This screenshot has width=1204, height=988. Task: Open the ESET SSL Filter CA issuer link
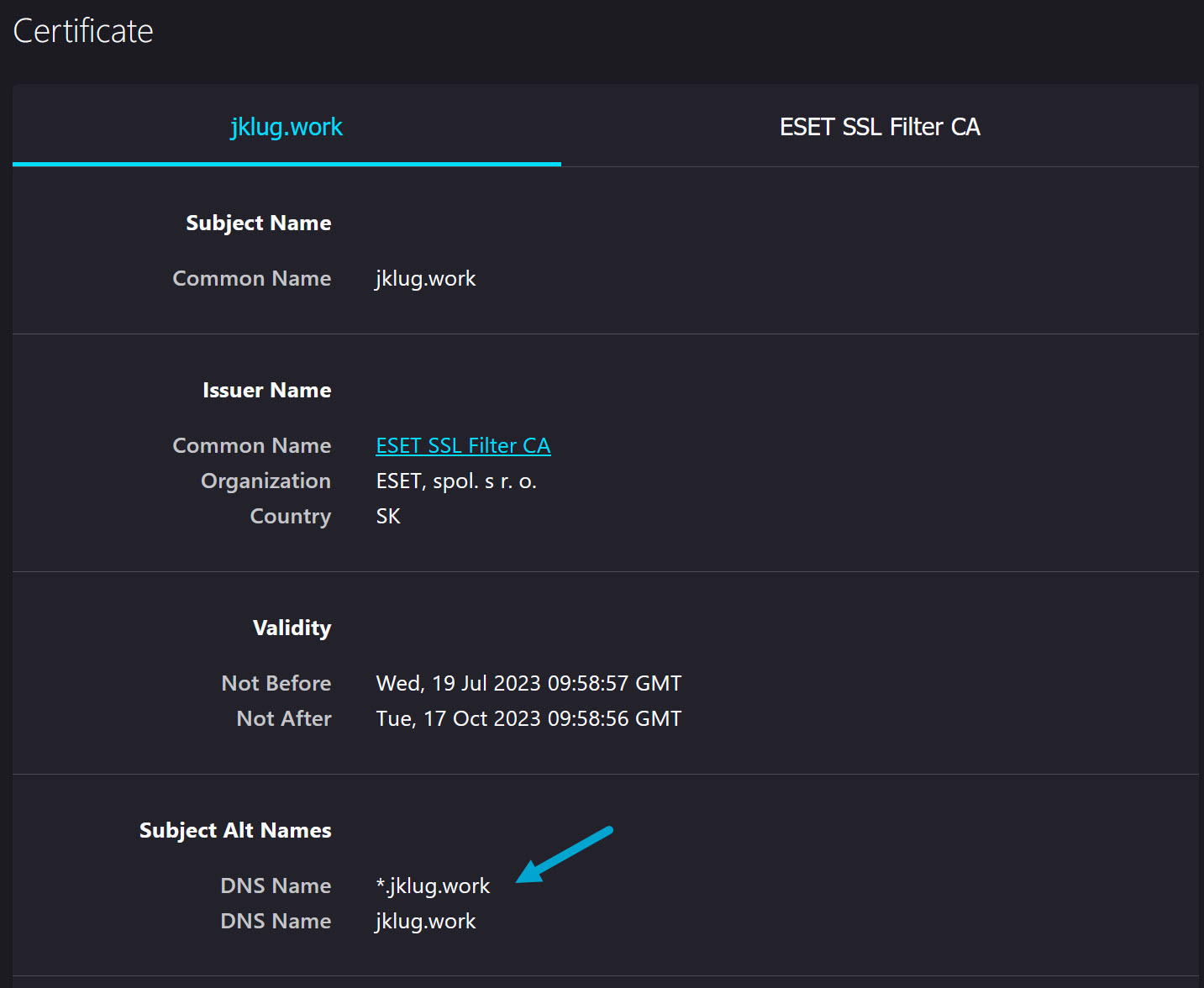463,445
